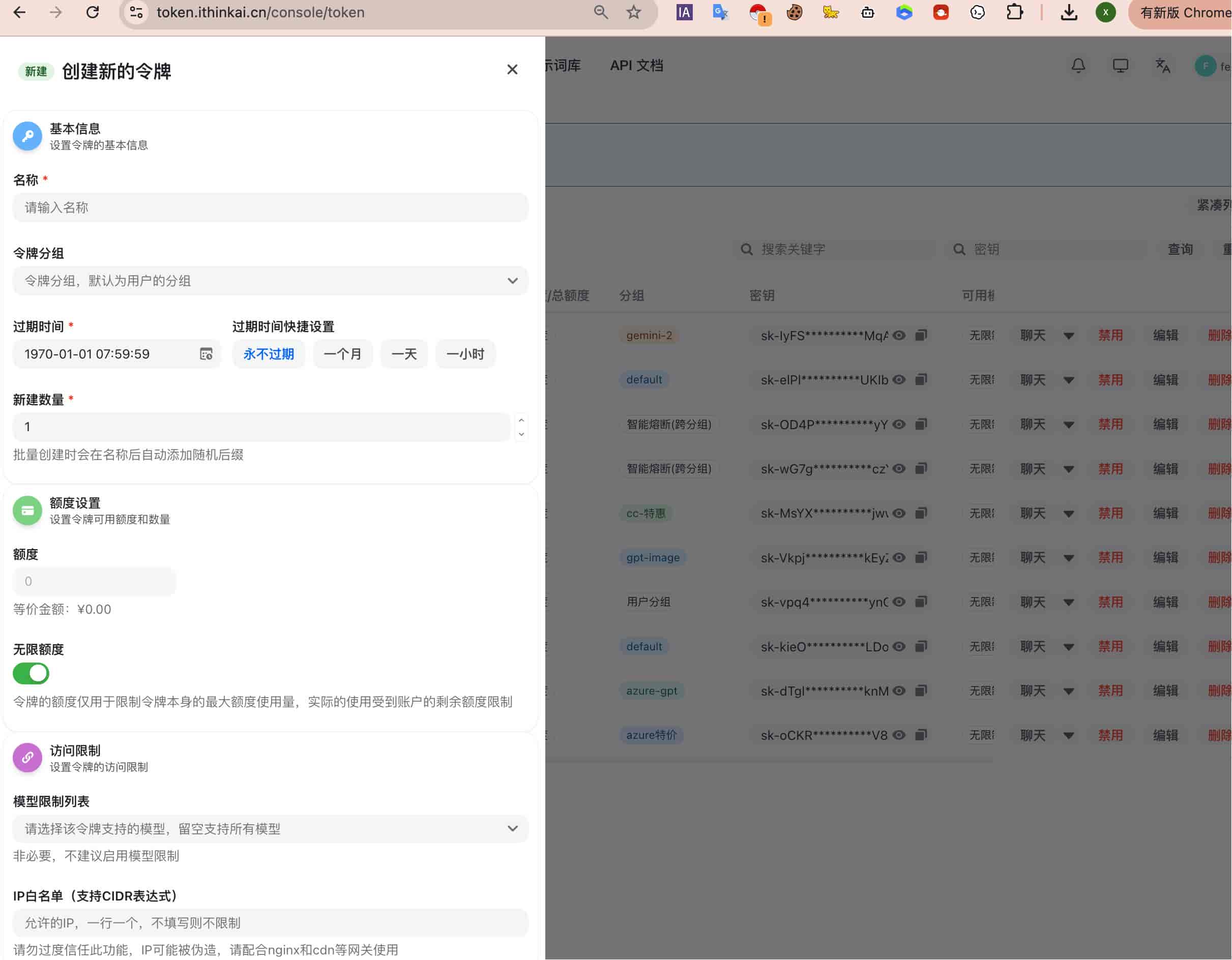Reveal the sk-kieO key with eye icon
Image resolution: width=1232 pixels, height=960 pixels.
(x=900, y=646)
